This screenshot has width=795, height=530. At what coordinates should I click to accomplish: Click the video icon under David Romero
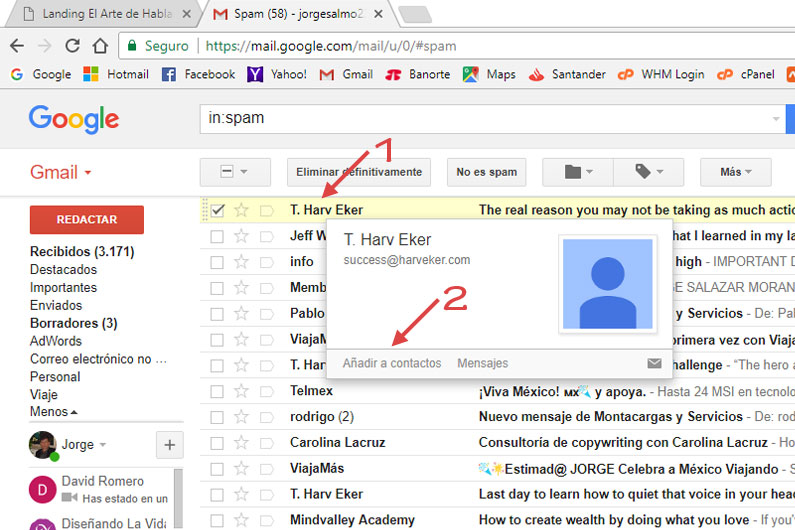pos(69,498)
